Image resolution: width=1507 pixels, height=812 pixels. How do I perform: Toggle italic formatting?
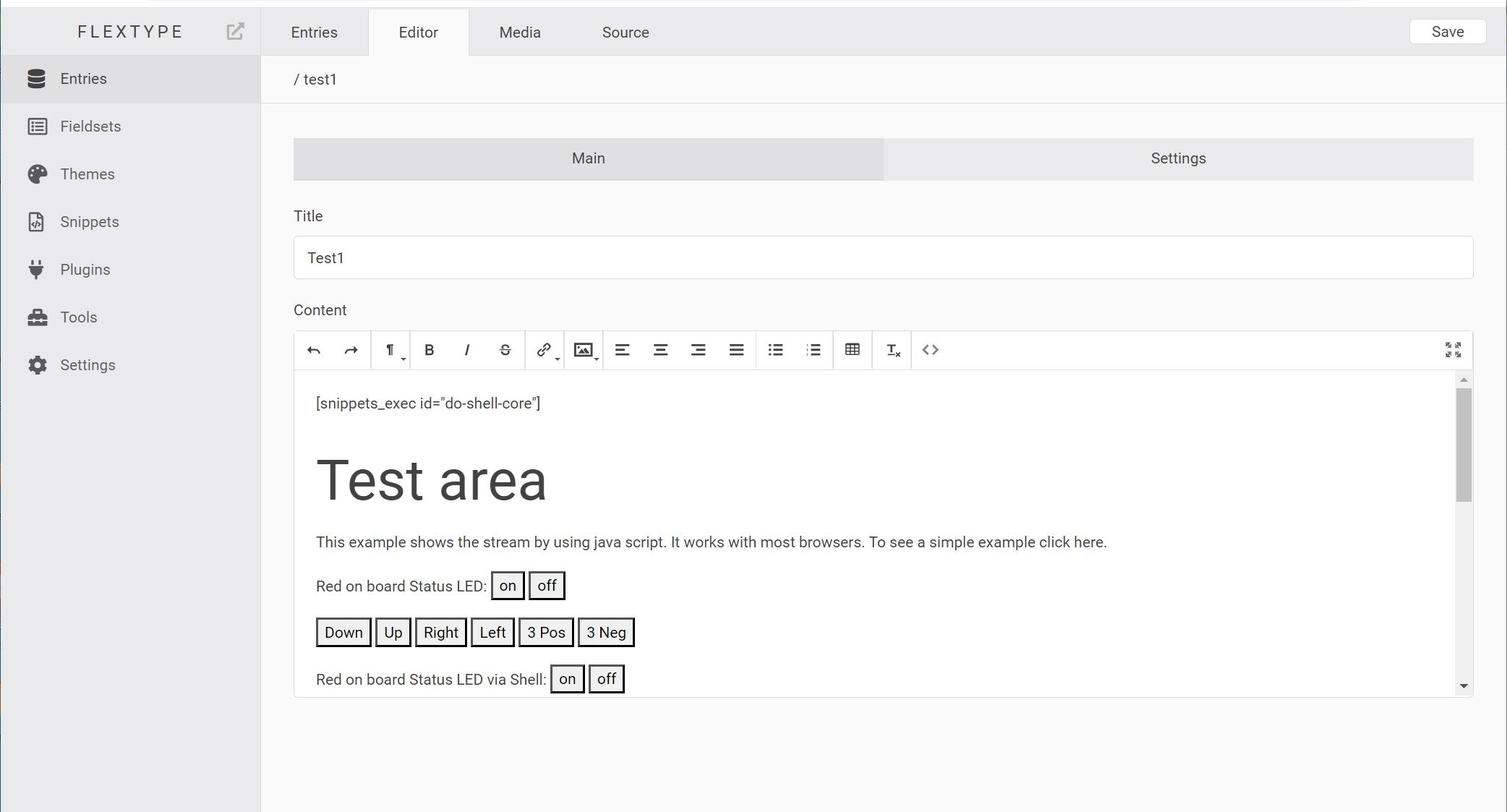tap(467, 351)
